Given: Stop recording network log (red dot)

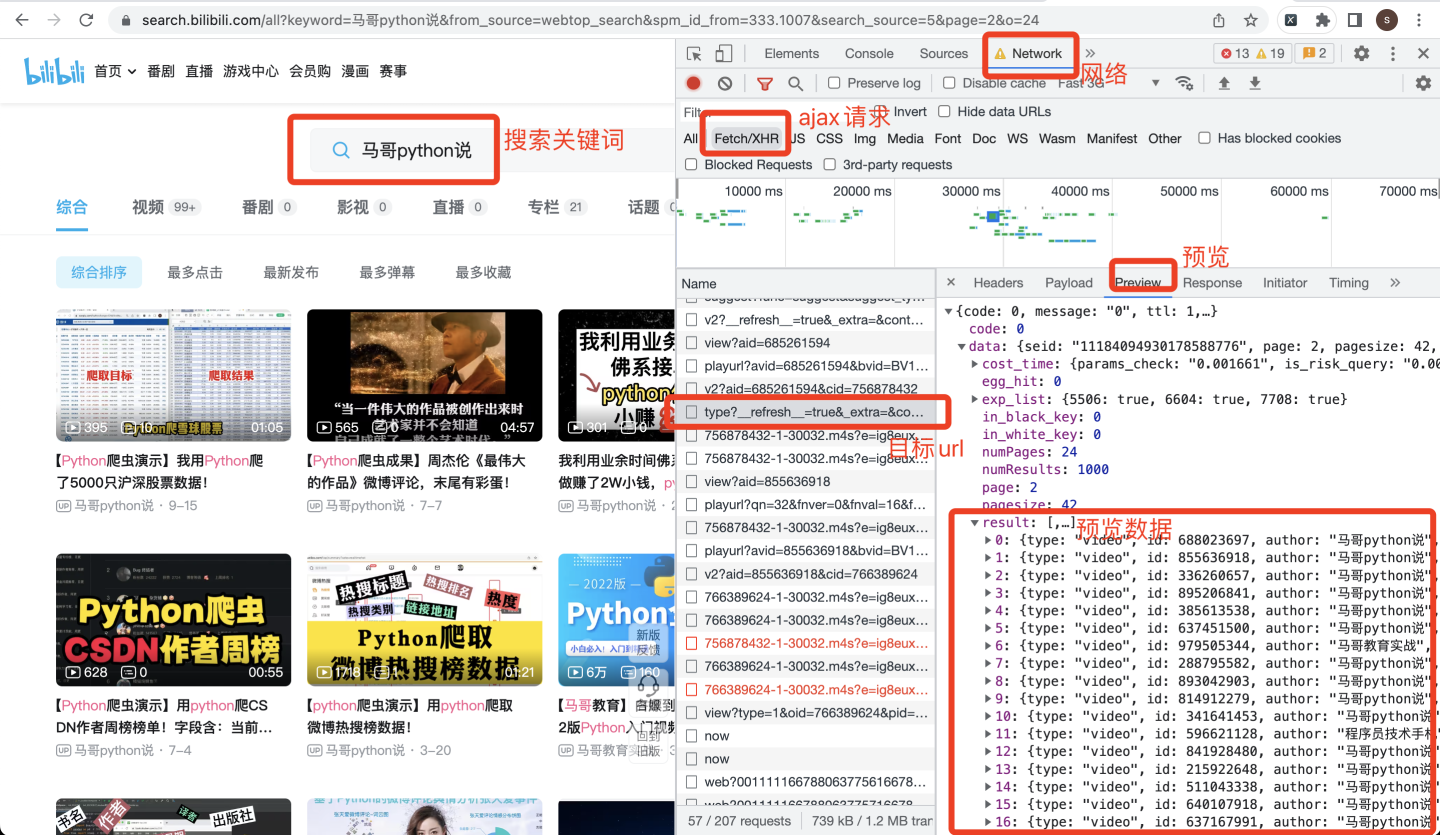Looking at the screenshot, I should click(693, 84).
